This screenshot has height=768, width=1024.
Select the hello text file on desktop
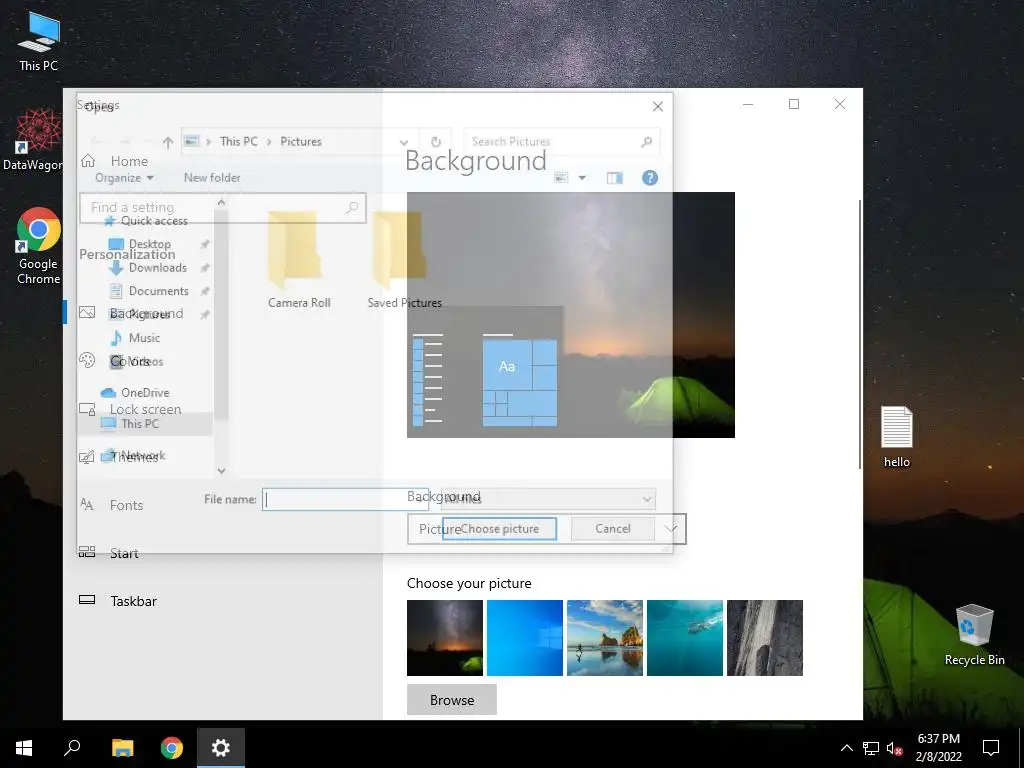[x=897, y=437]
